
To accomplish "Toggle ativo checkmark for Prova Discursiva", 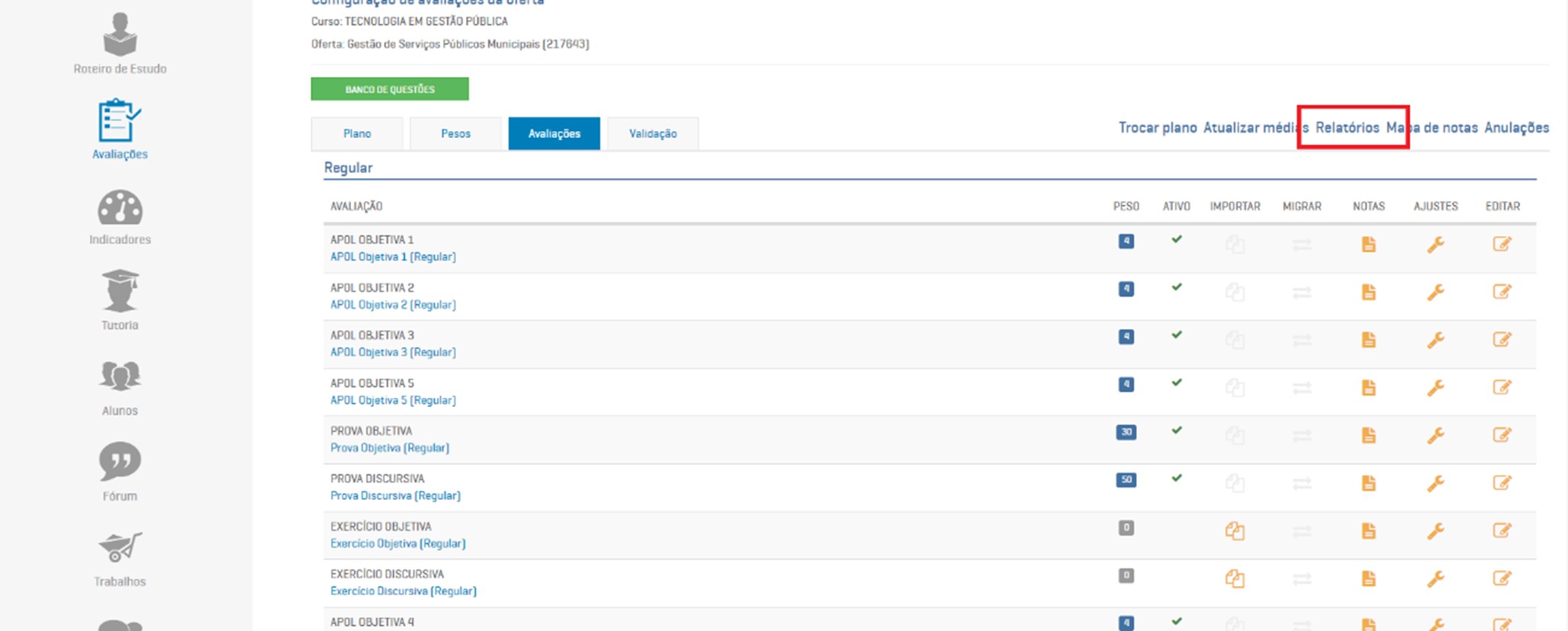I will tap(1177, 479).
